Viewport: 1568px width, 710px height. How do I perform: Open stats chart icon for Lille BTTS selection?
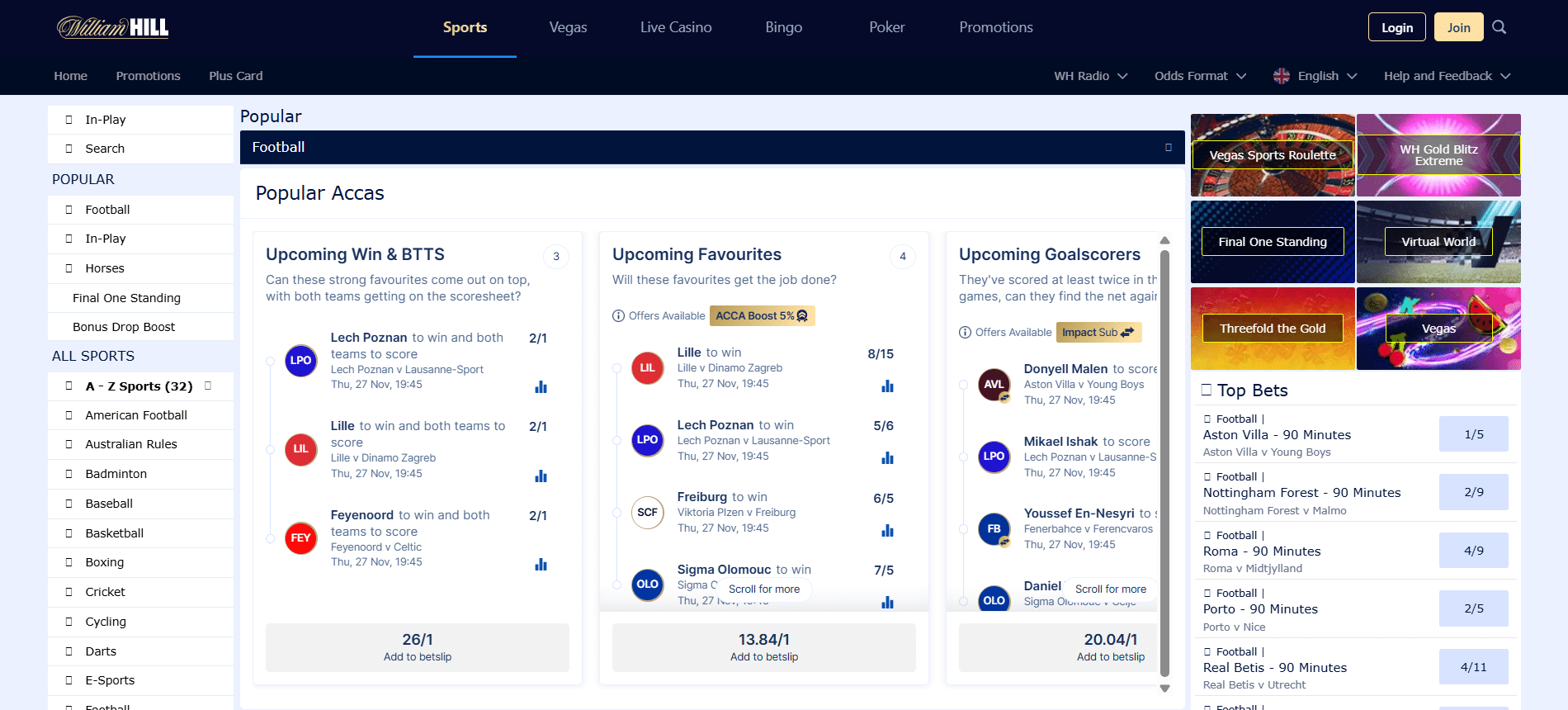tap(541, 476)
